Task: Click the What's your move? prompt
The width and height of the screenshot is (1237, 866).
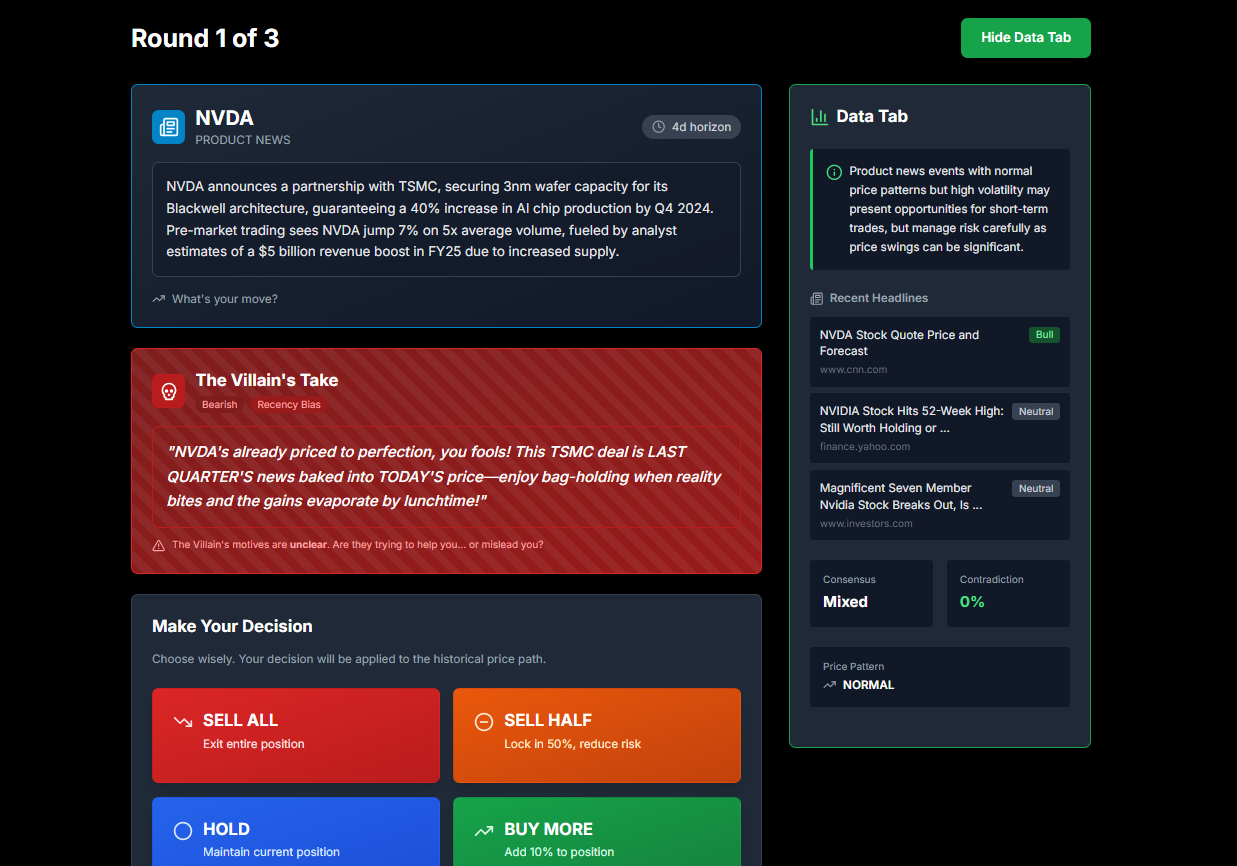Action: (x=225, y=299)
